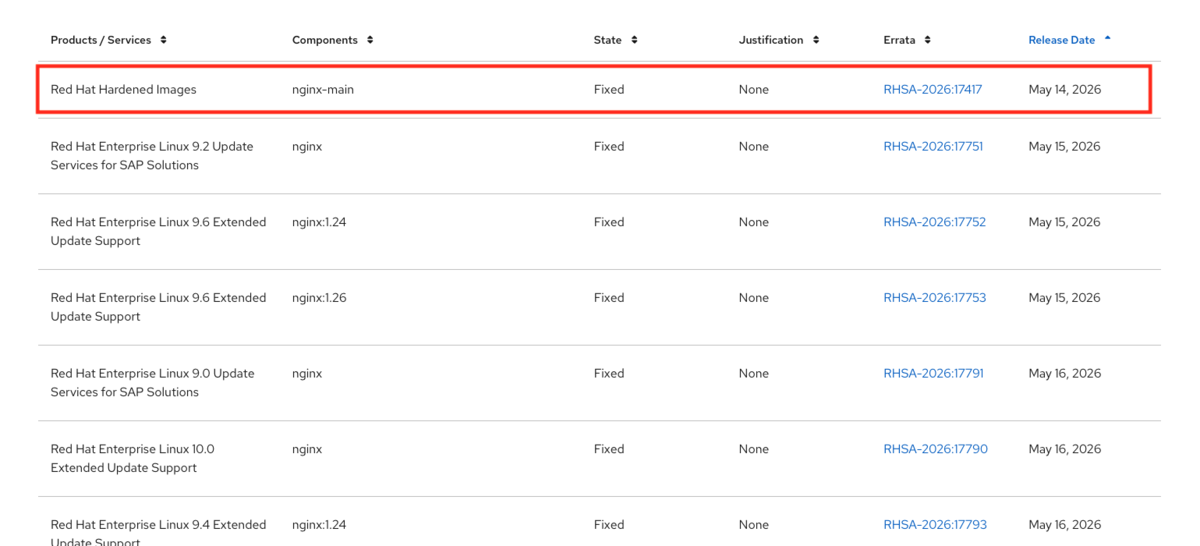Image resolution: width=1200 pixels, height=546 pixels.
Task: Click 'None' justification in the RHSA-2026:17793 row
Action: [x=754, y=524]
